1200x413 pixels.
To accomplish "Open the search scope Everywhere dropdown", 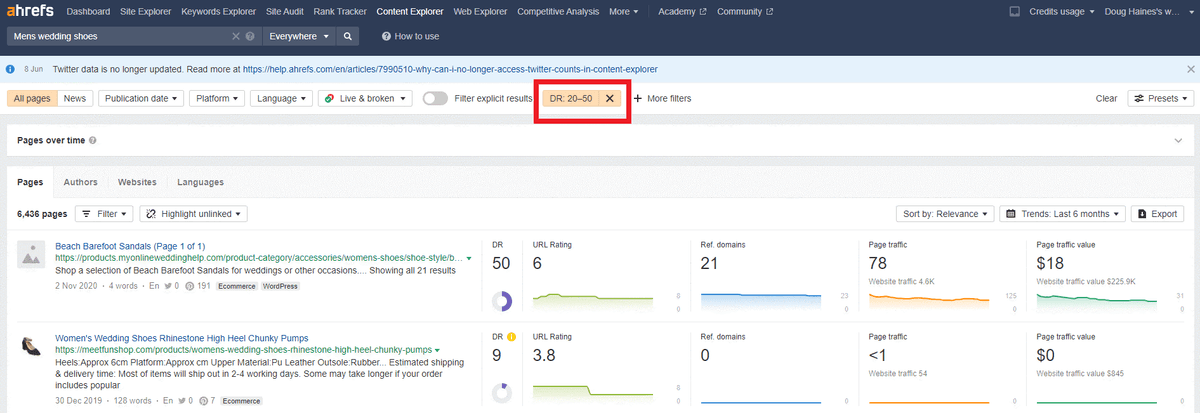I will tap(297, 36).
